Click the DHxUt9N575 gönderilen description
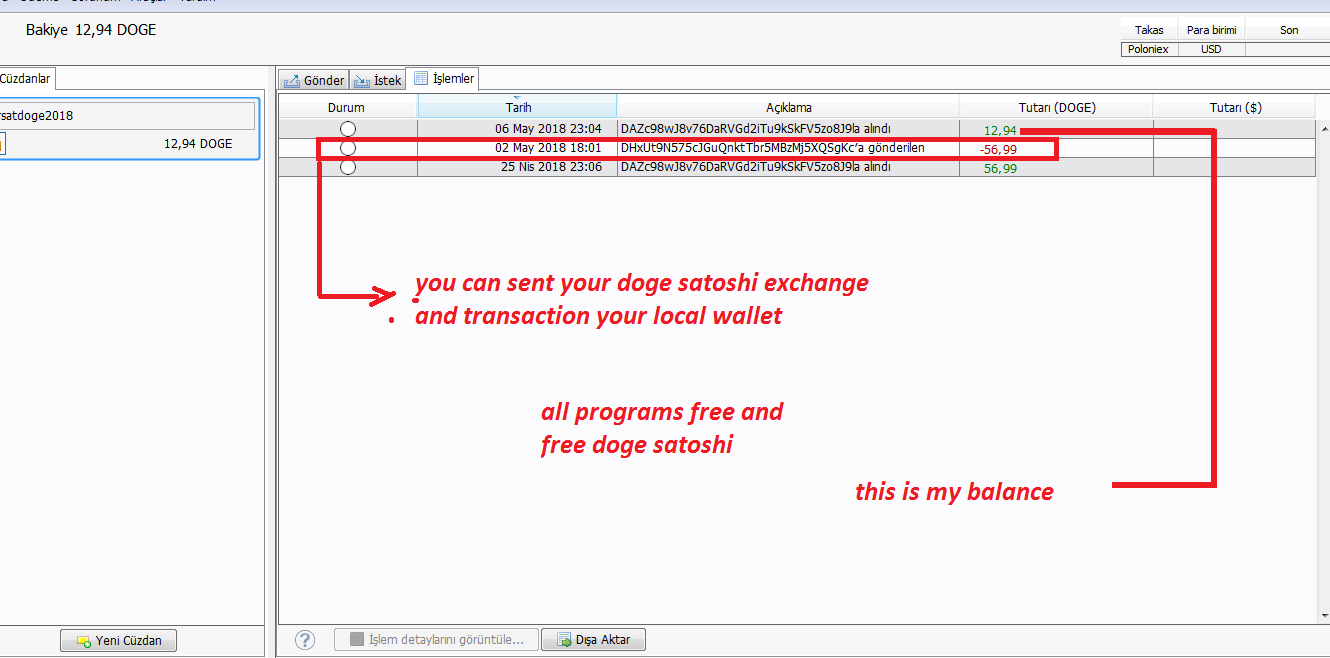 coord(772,148)
